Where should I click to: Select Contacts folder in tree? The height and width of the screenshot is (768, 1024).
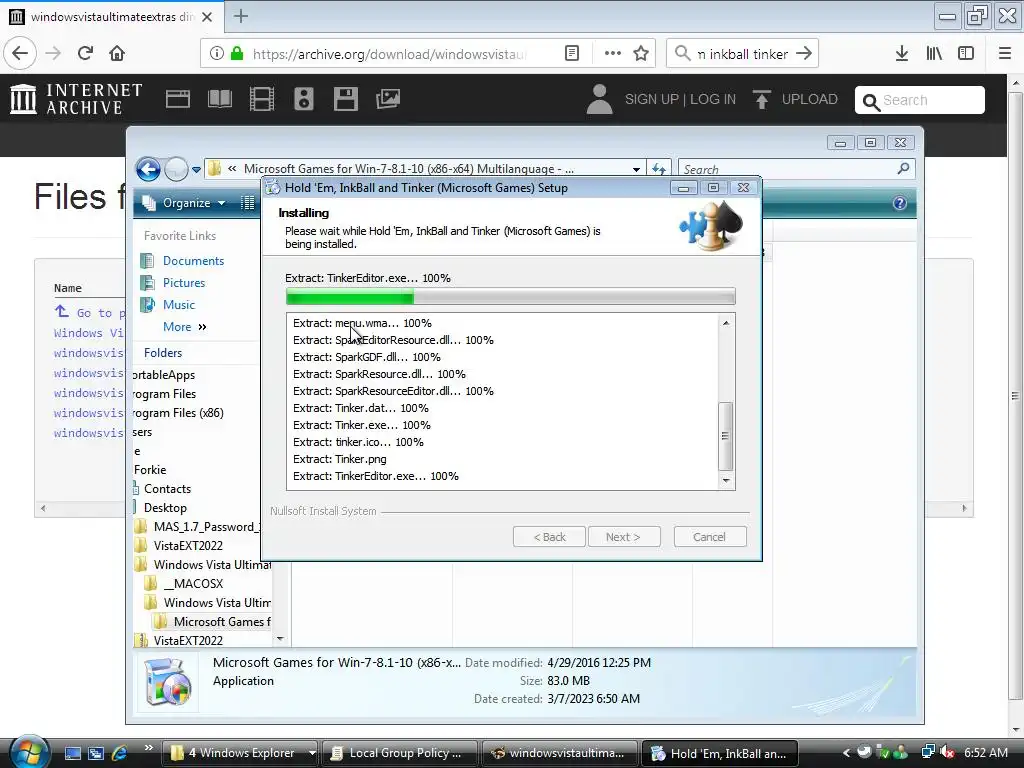pyautogui.click(x=167, y=489)
